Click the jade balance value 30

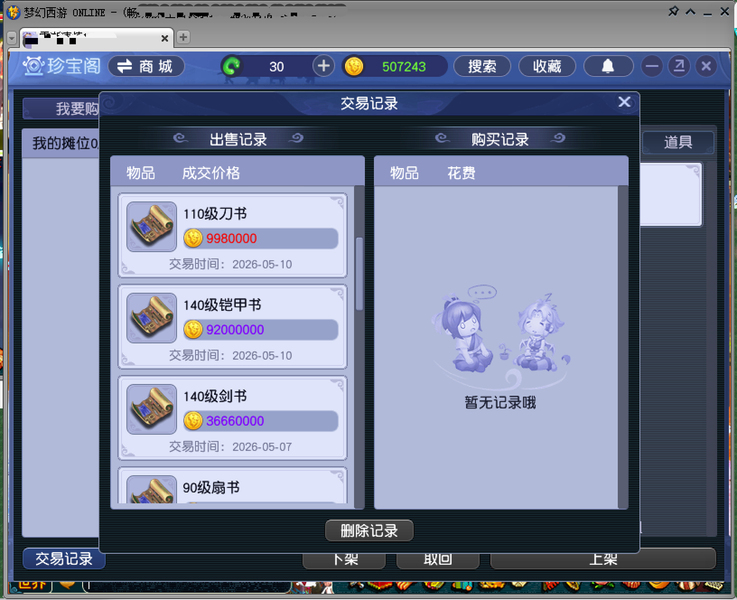pos(276,67)
